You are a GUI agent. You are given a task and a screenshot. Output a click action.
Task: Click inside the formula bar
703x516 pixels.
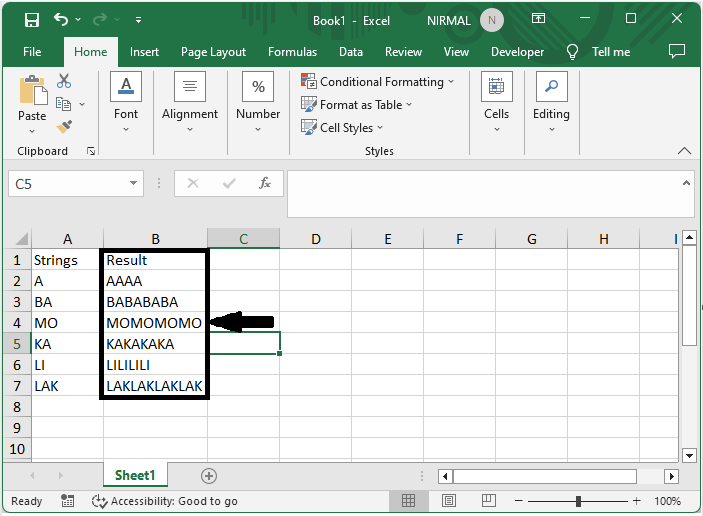click(x=483, y=194)
